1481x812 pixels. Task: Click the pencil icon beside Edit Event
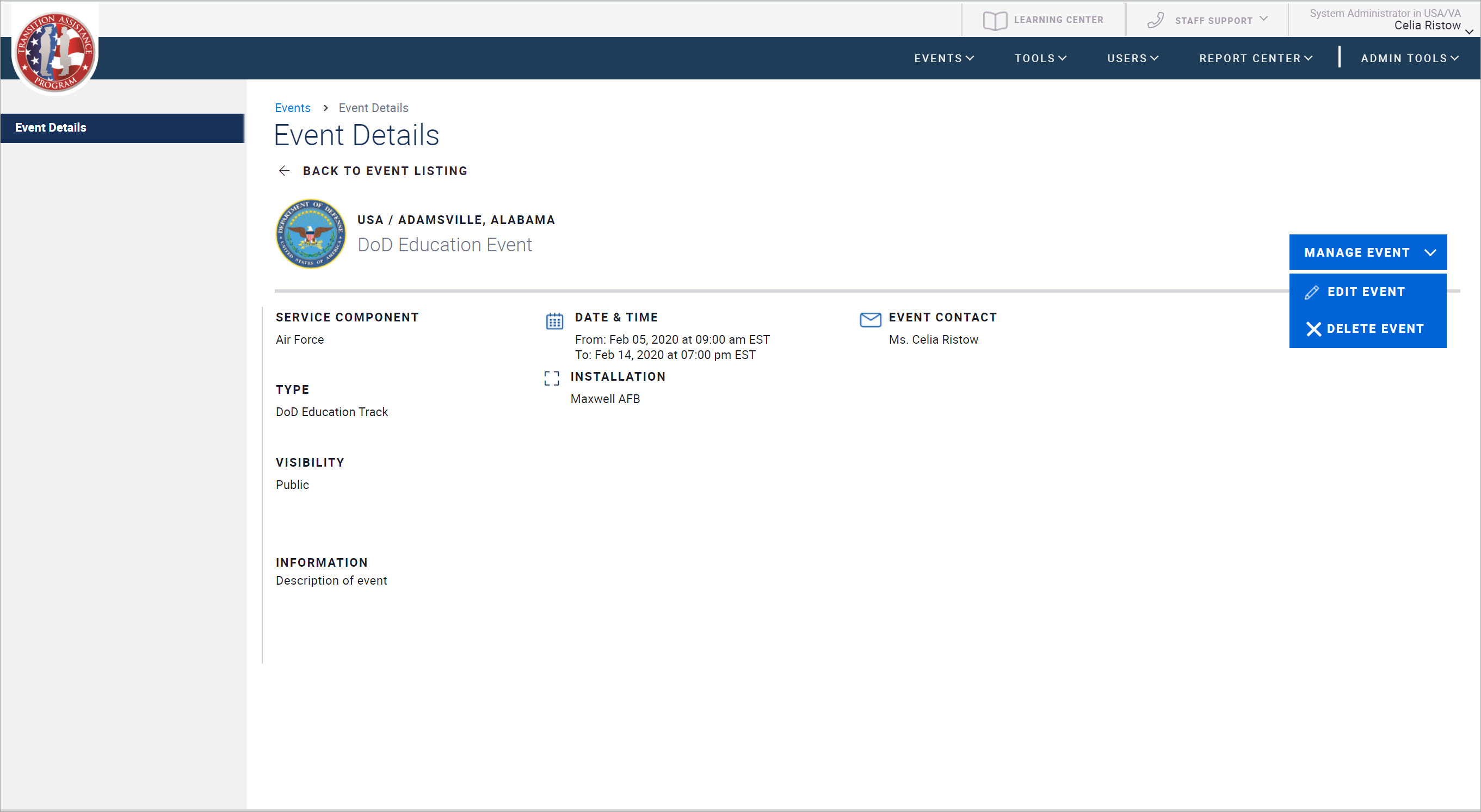[1311, 293]
